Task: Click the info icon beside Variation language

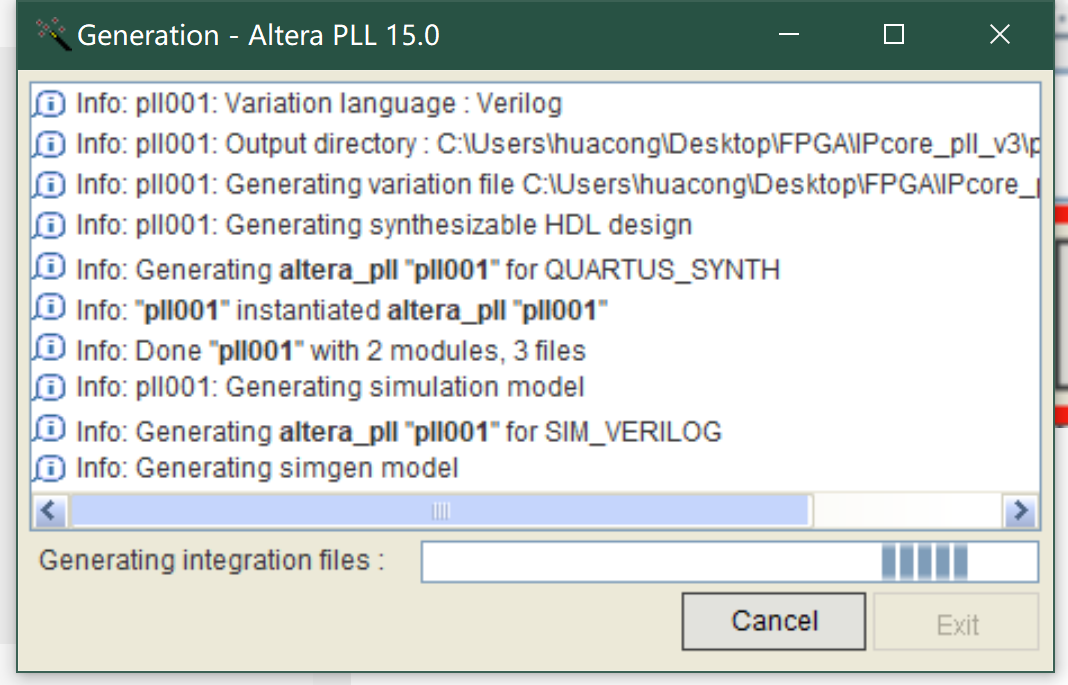Action: pos(50,104)
